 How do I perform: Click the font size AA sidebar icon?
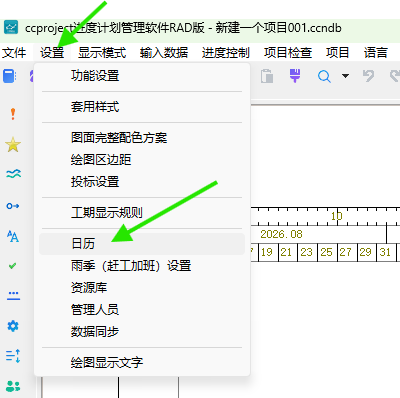coord(13,236)
